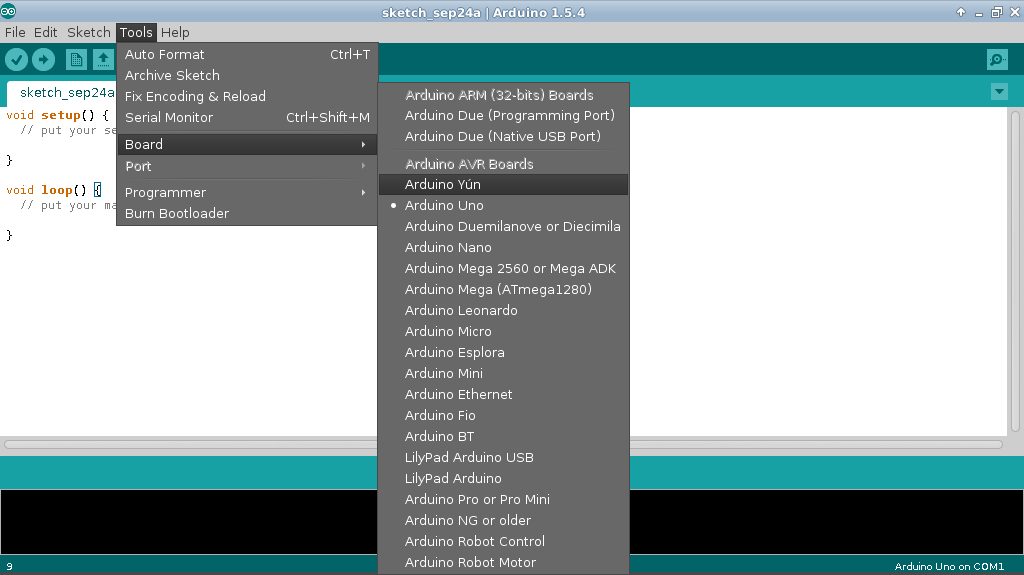Pick Arduino Fio from the board list
Screen dimensions: 1024x575
(x=504, y=415)
